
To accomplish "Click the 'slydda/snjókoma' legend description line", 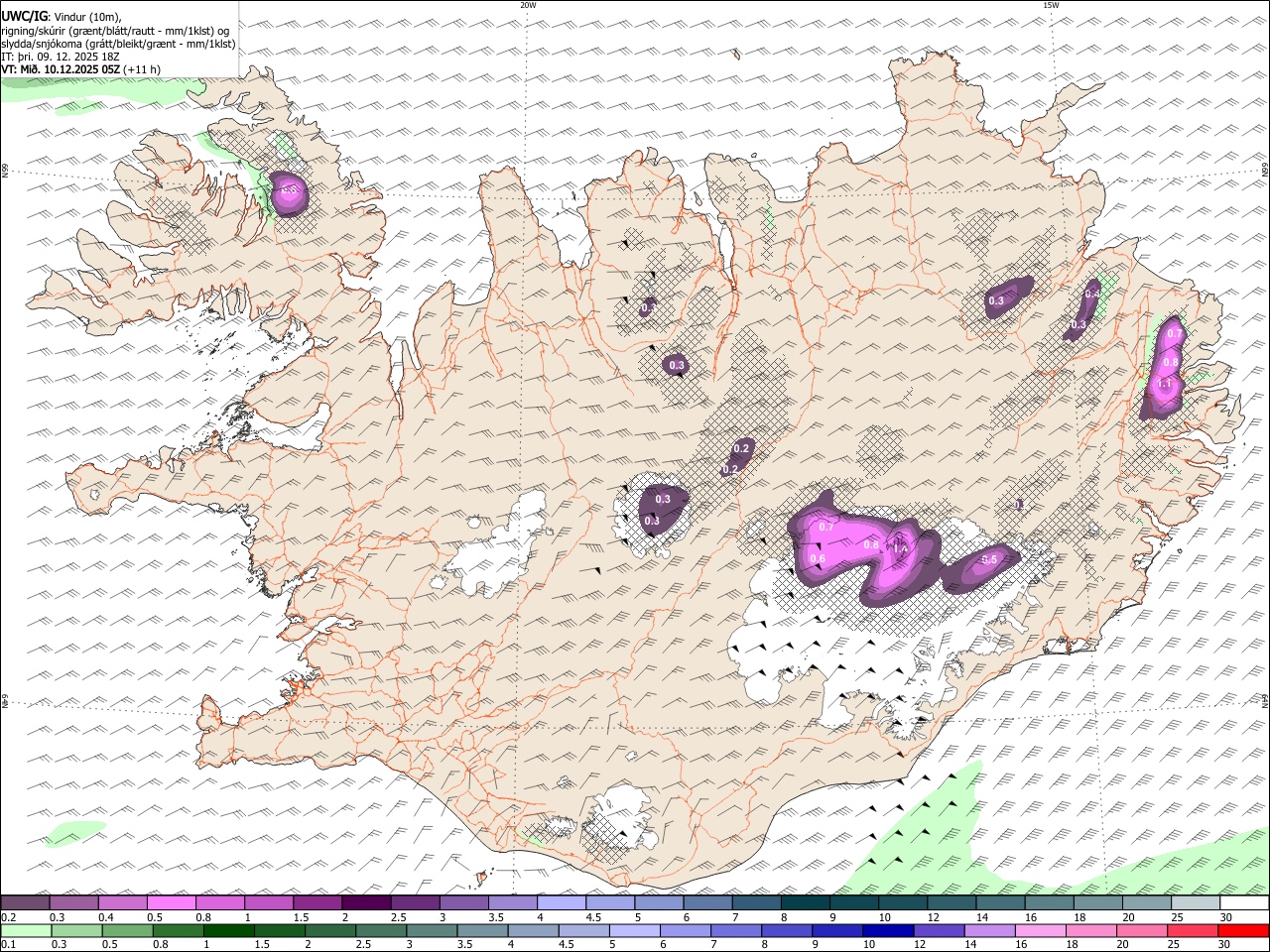I will tap(119, 43).
